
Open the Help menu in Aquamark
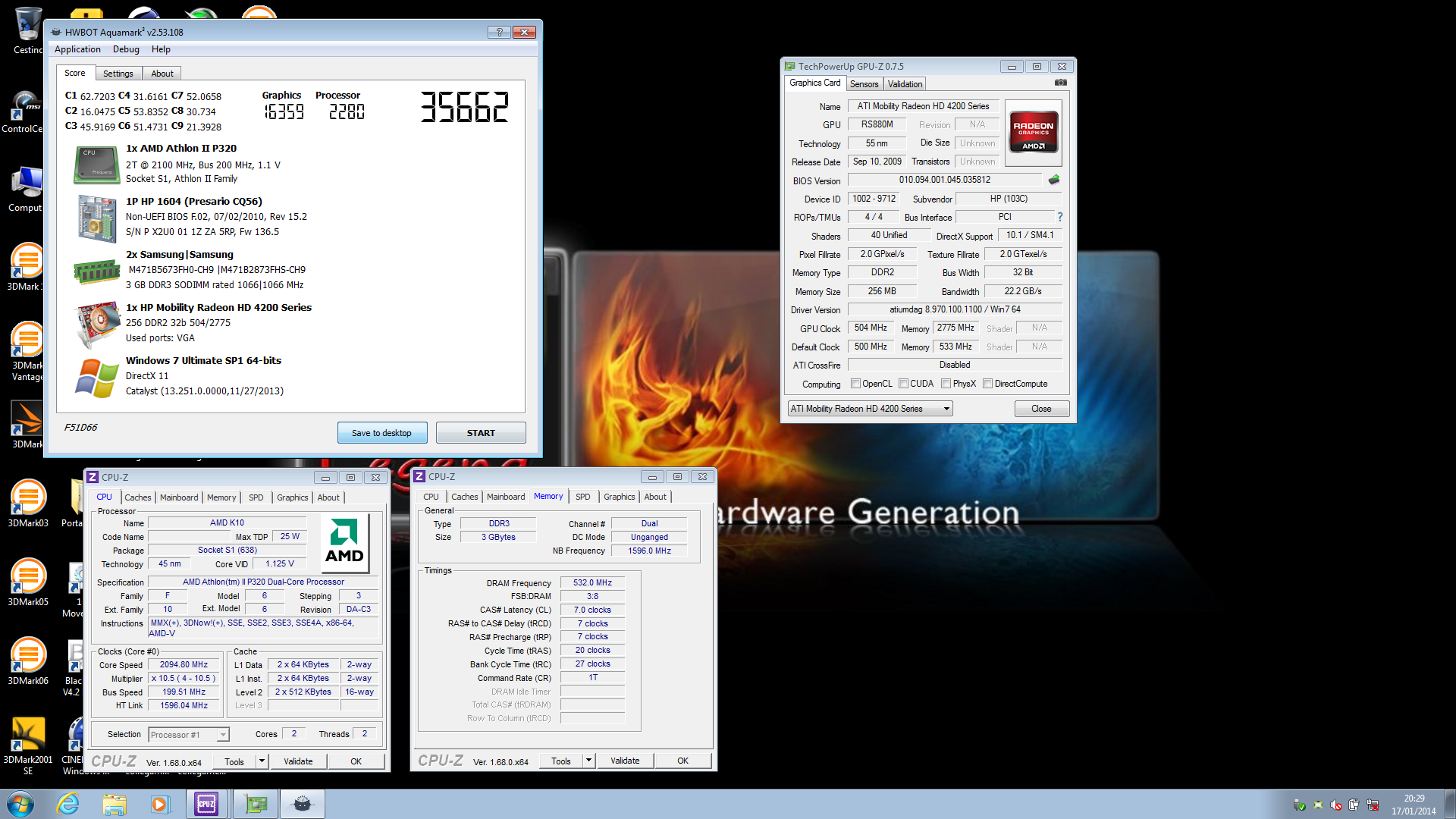click(161, 49)
